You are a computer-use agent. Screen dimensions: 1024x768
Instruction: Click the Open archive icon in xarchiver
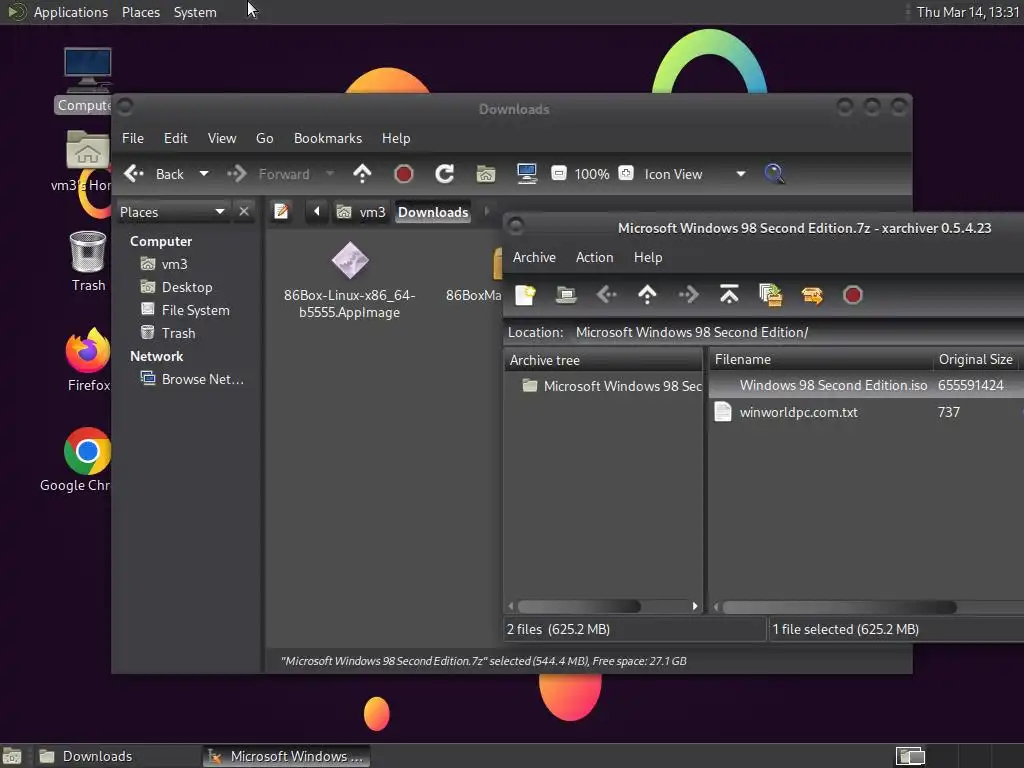[566, 295]
